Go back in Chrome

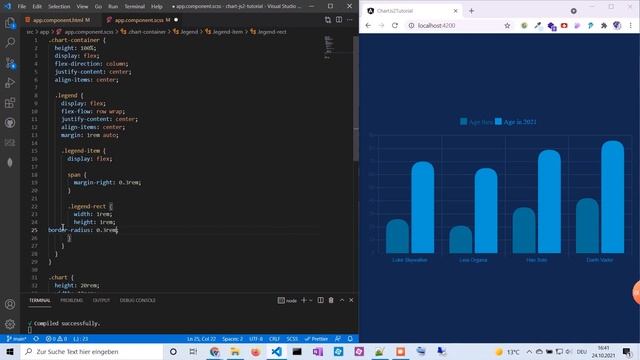[368, 25]
